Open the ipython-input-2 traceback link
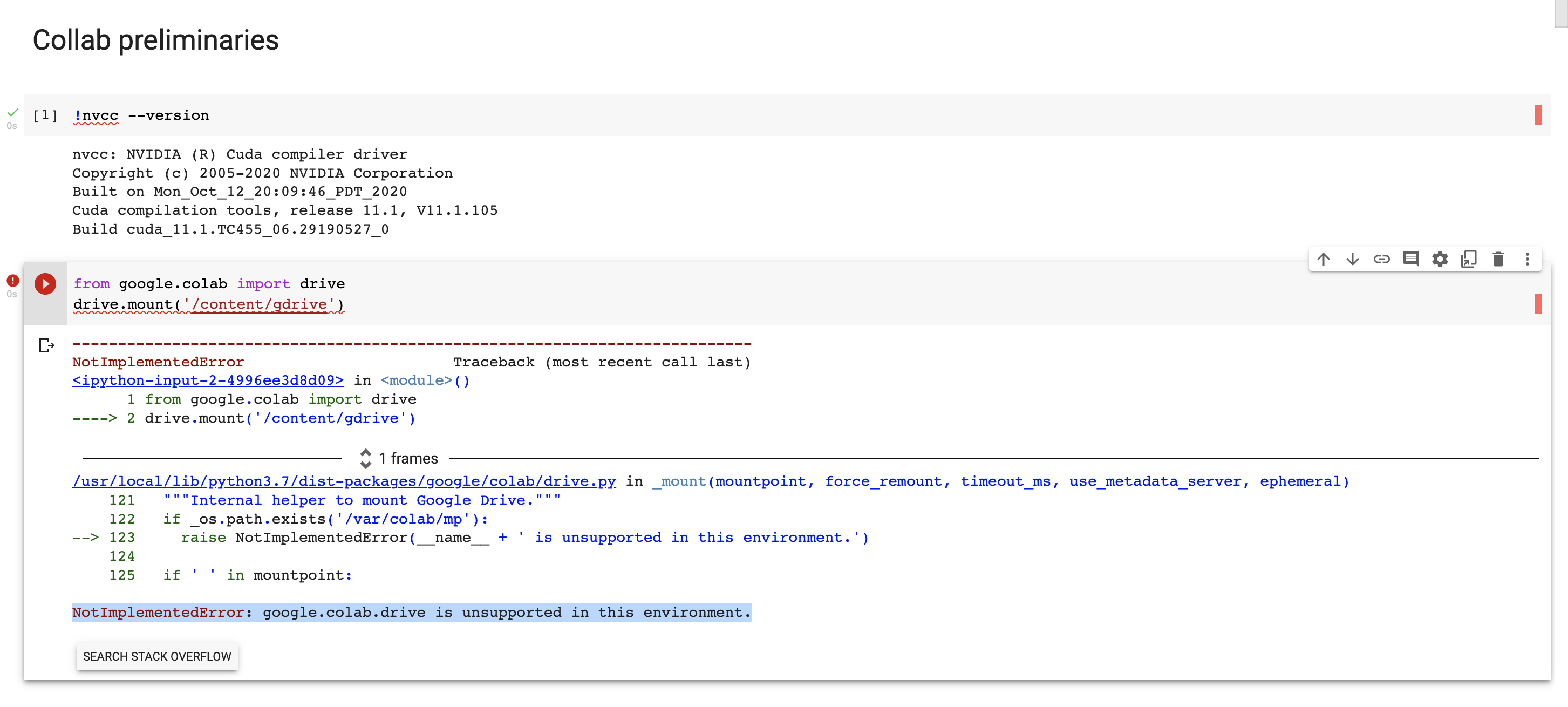This screenshot has width=1568, height=707. coord(208,380)
